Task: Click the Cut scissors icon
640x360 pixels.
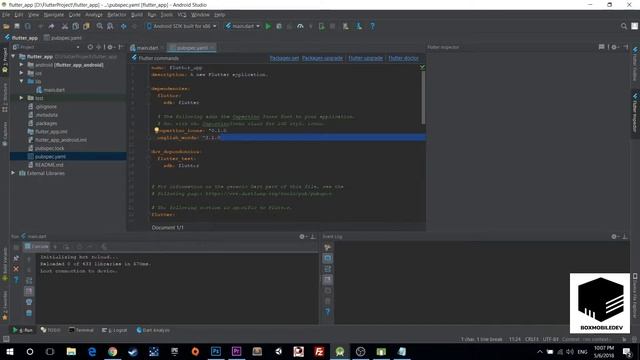Action: [64, 26]
